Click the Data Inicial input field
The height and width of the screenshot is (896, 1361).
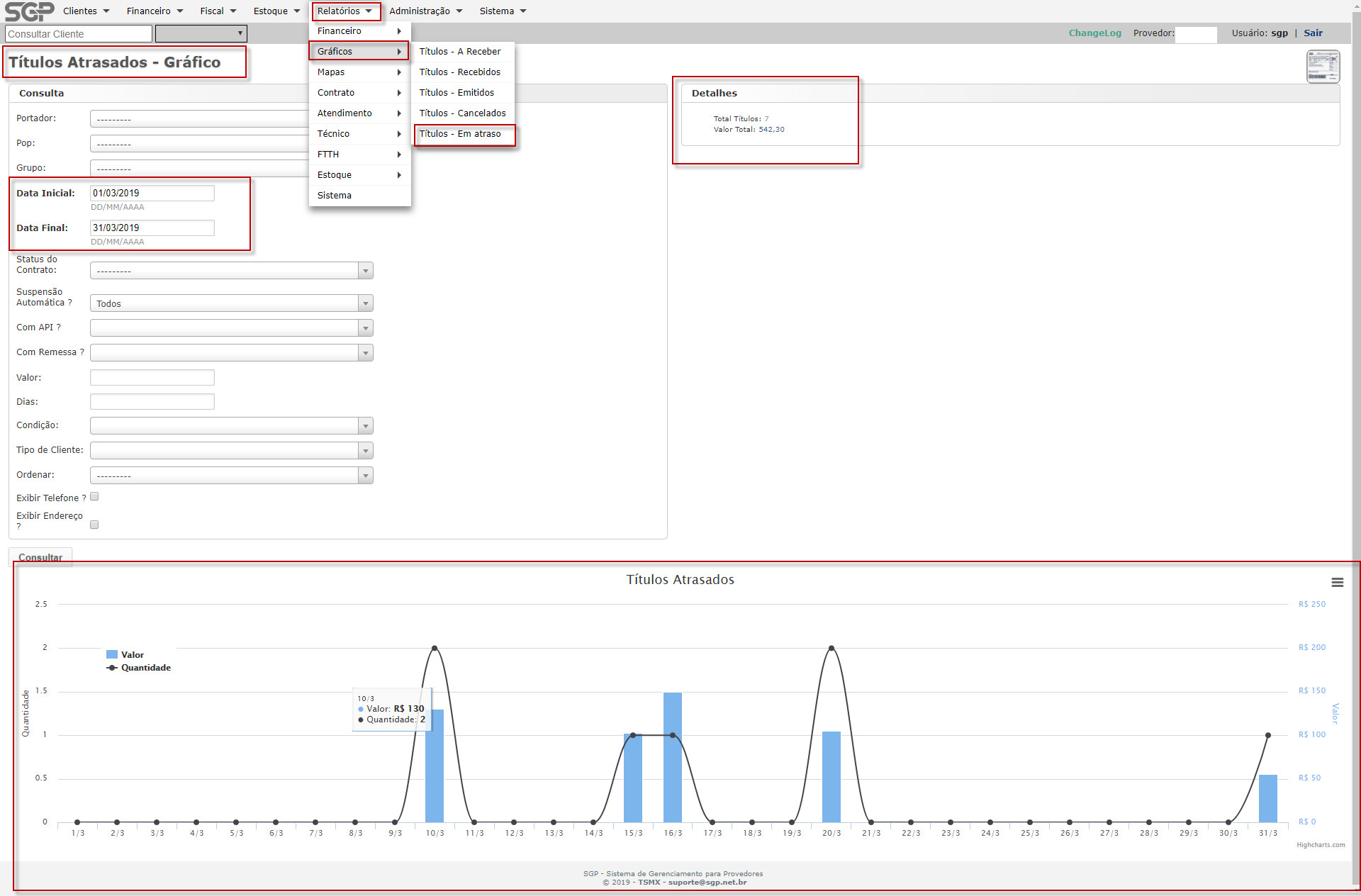point(152,193)
